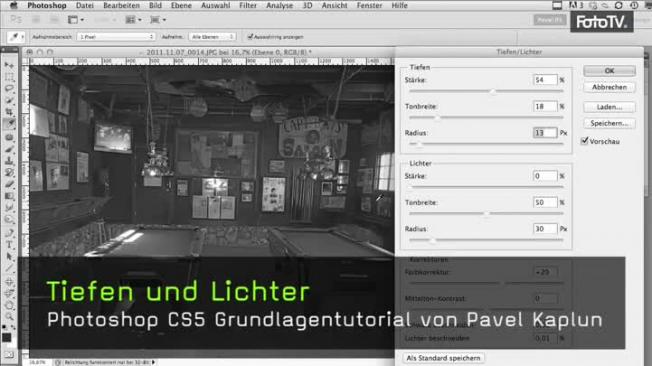The height and width of the screenshot is (366, 652).
Task: Select the Blur tool
Action: coord(9,207)
